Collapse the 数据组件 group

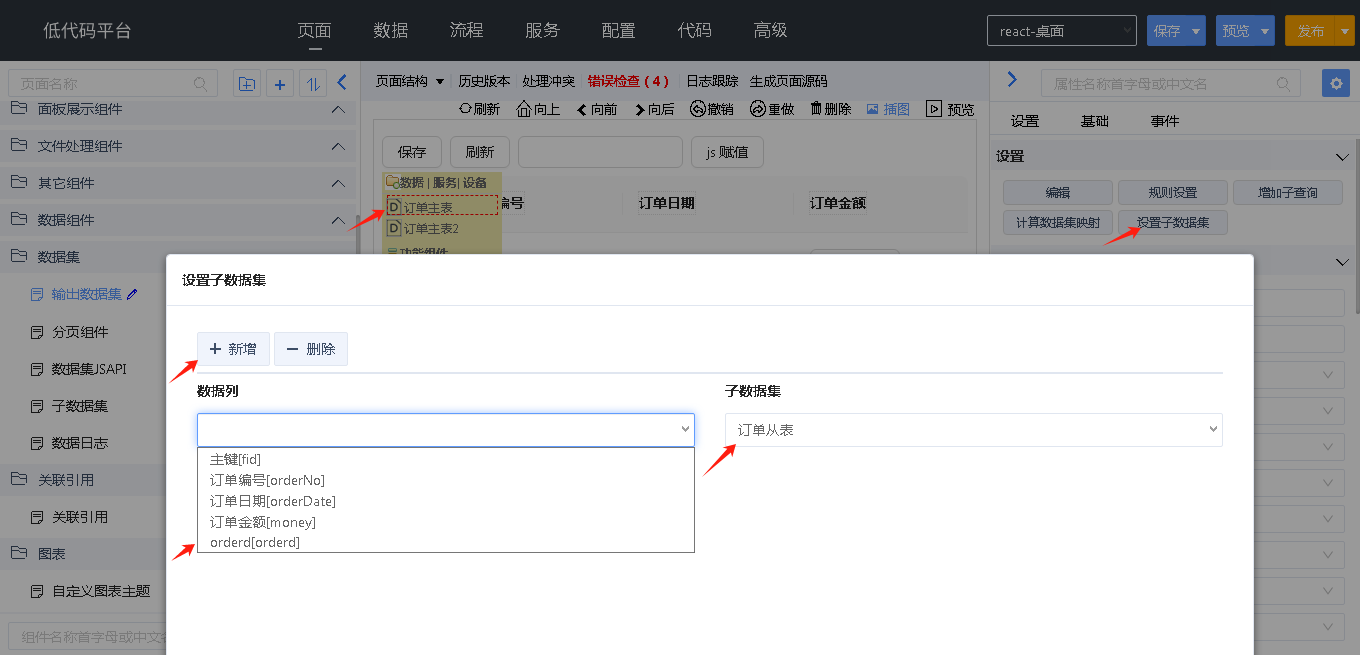click(x=338, y=220)
